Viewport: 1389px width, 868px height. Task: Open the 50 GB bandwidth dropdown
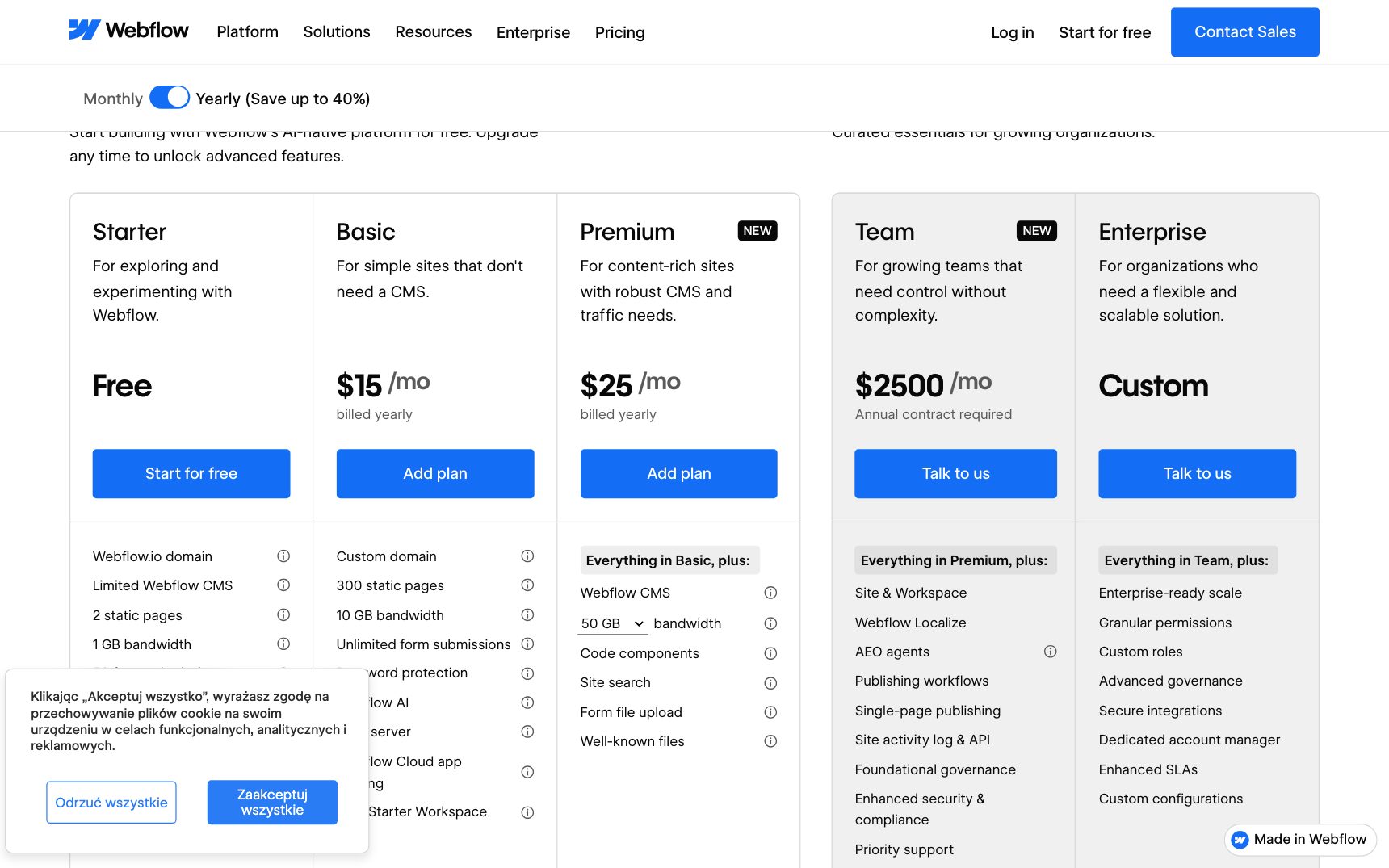[x=613, y=623]
